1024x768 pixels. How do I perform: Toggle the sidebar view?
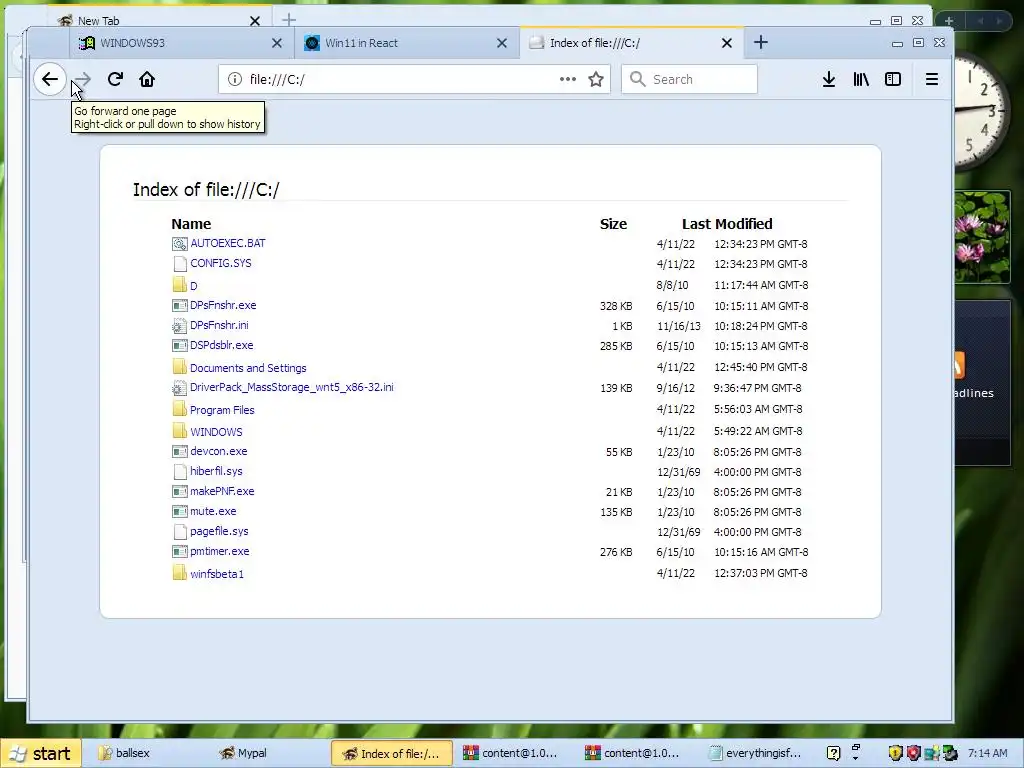point(893,79)
